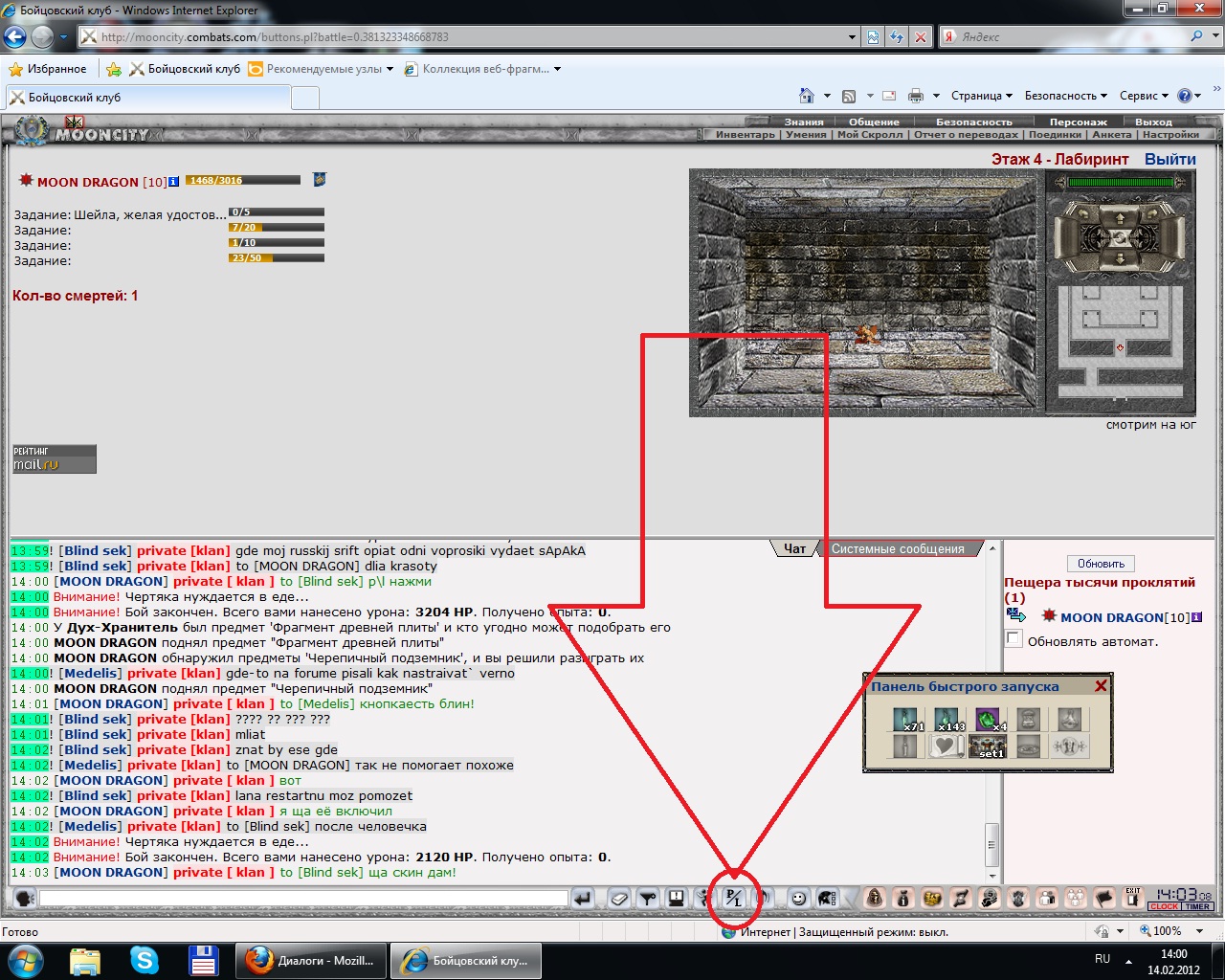Click the IE print icon
This screenshot has height=980, width=1225.
[x=916, y=96]
